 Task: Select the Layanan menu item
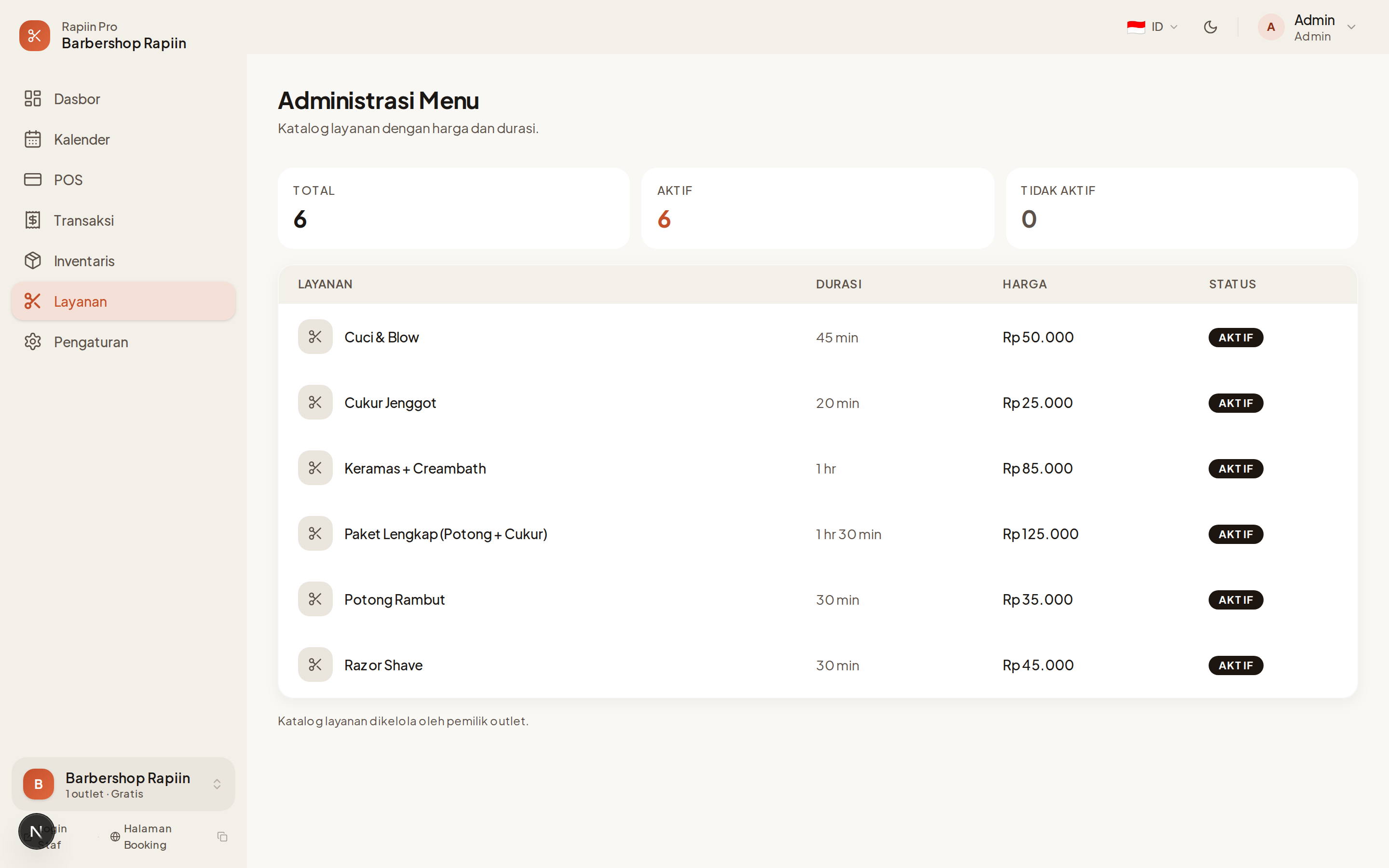tap(123, 301)
